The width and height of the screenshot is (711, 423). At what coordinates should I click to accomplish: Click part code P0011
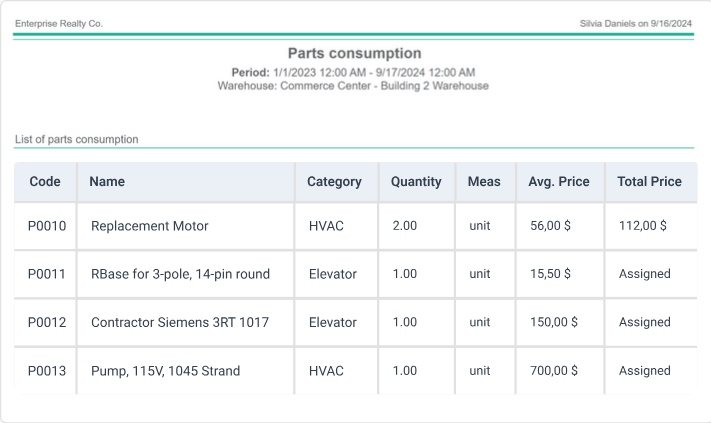point(47,274)
